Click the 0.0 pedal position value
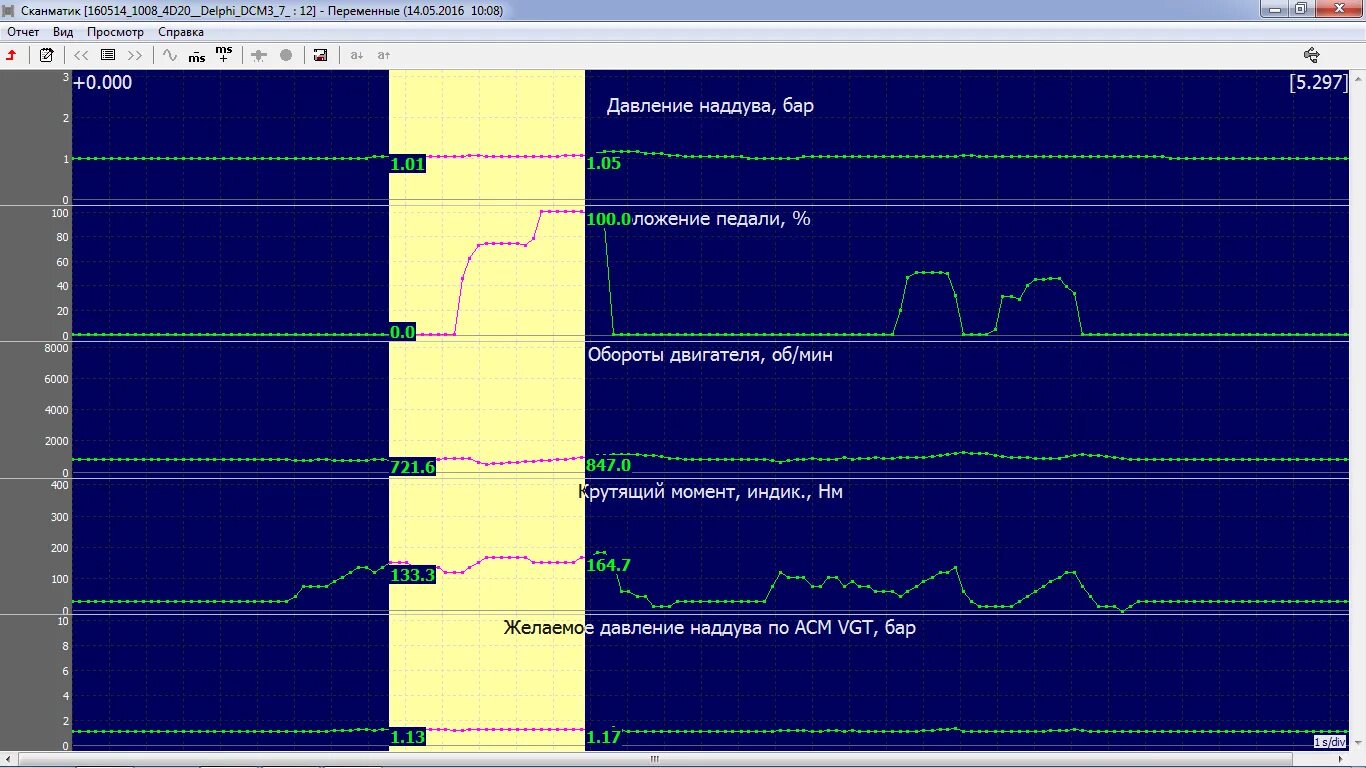1366x768 pixels. click(403, 332)
